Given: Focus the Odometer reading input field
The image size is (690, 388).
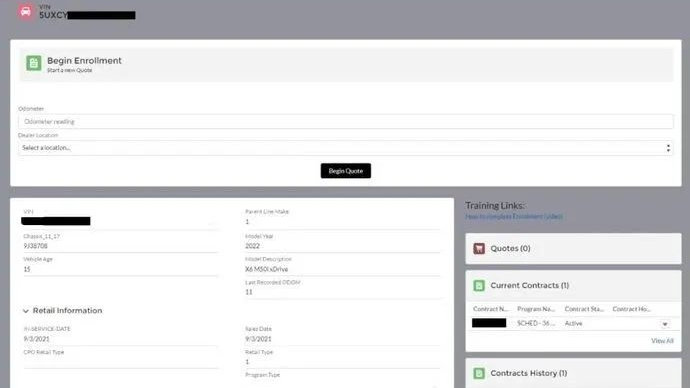Looking at the screenshot, I should click(x=345, y=121).
